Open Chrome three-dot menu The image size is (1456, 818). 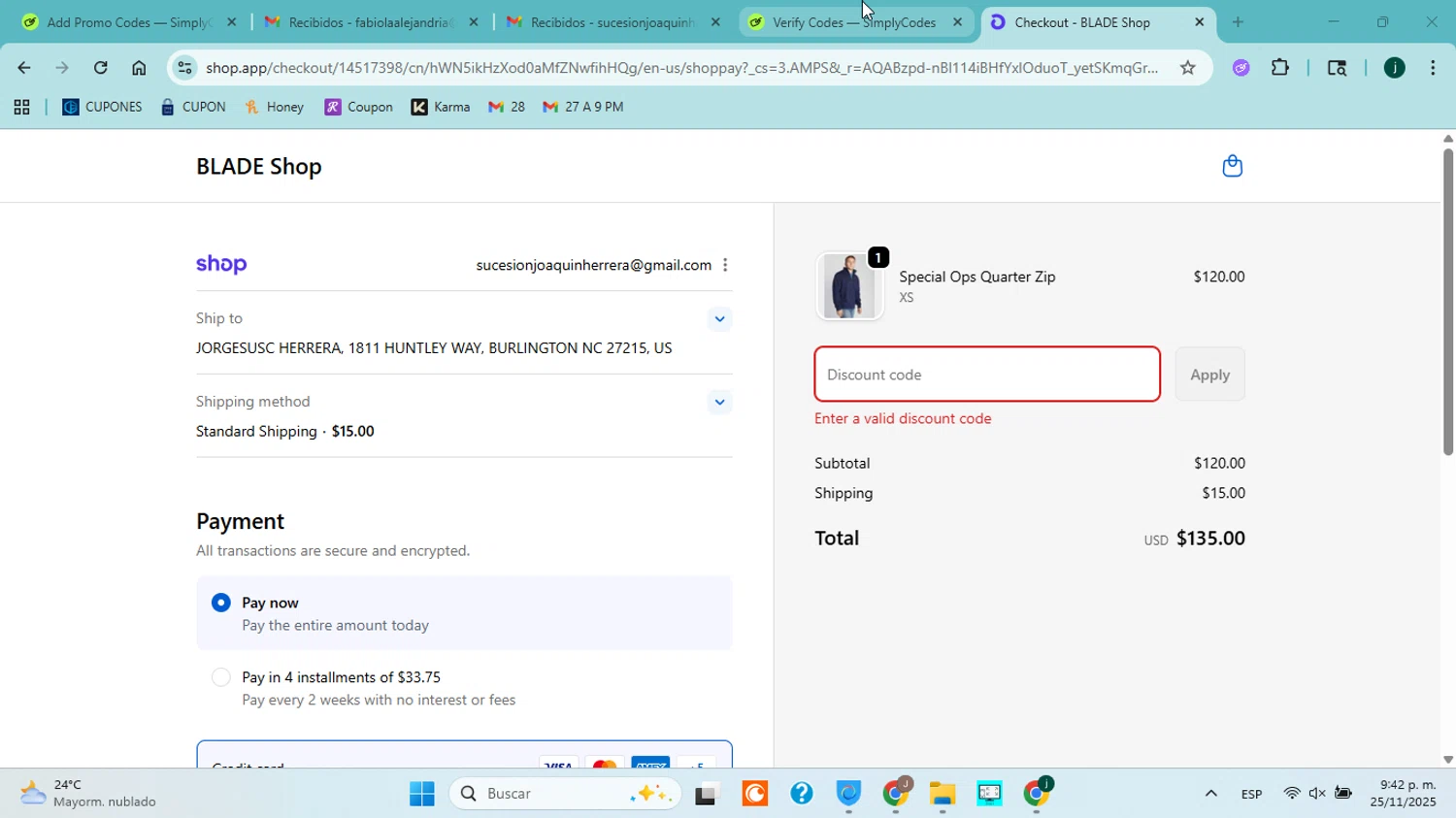1433,67
